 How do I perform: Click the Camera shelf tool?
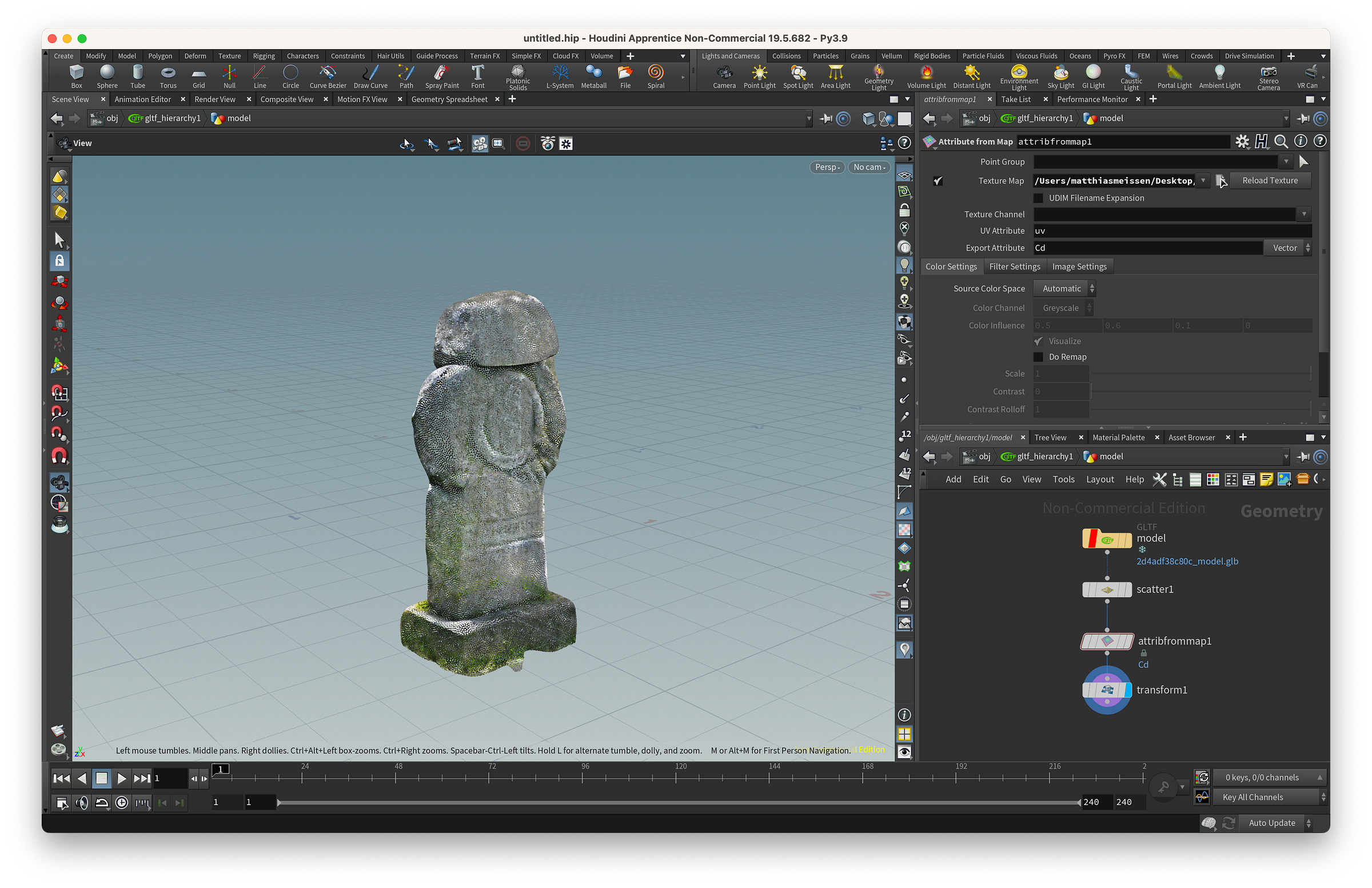(x=724, y=76)
